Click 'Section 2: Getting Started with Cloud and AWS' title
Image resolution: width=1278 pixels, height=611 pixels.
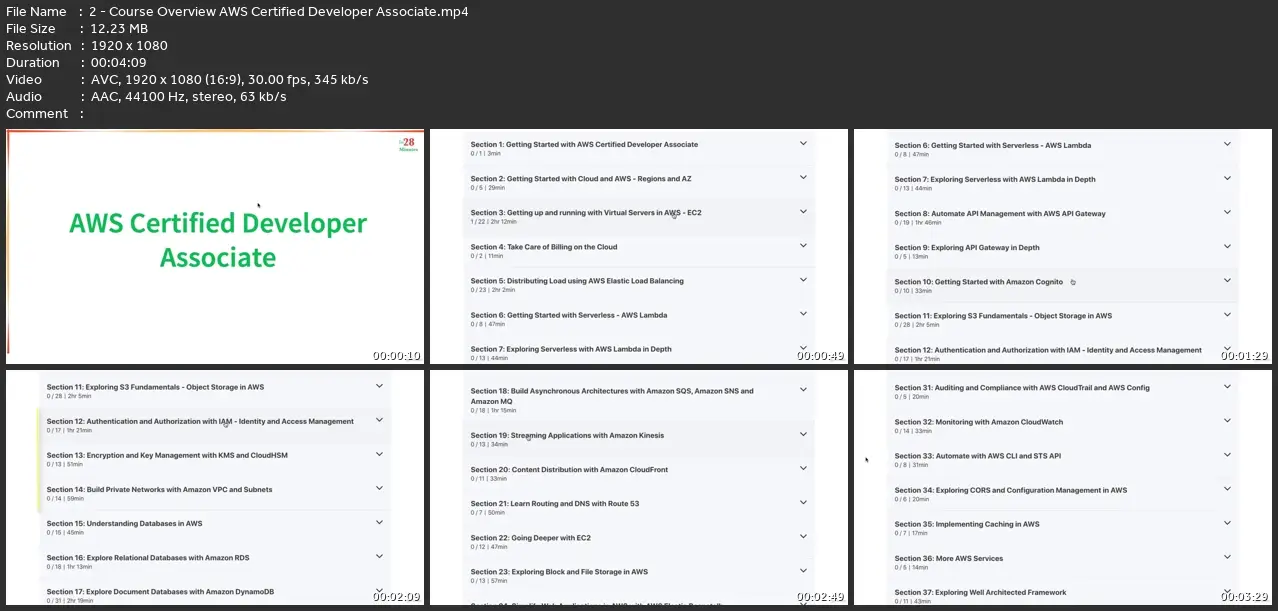(581, 179)
